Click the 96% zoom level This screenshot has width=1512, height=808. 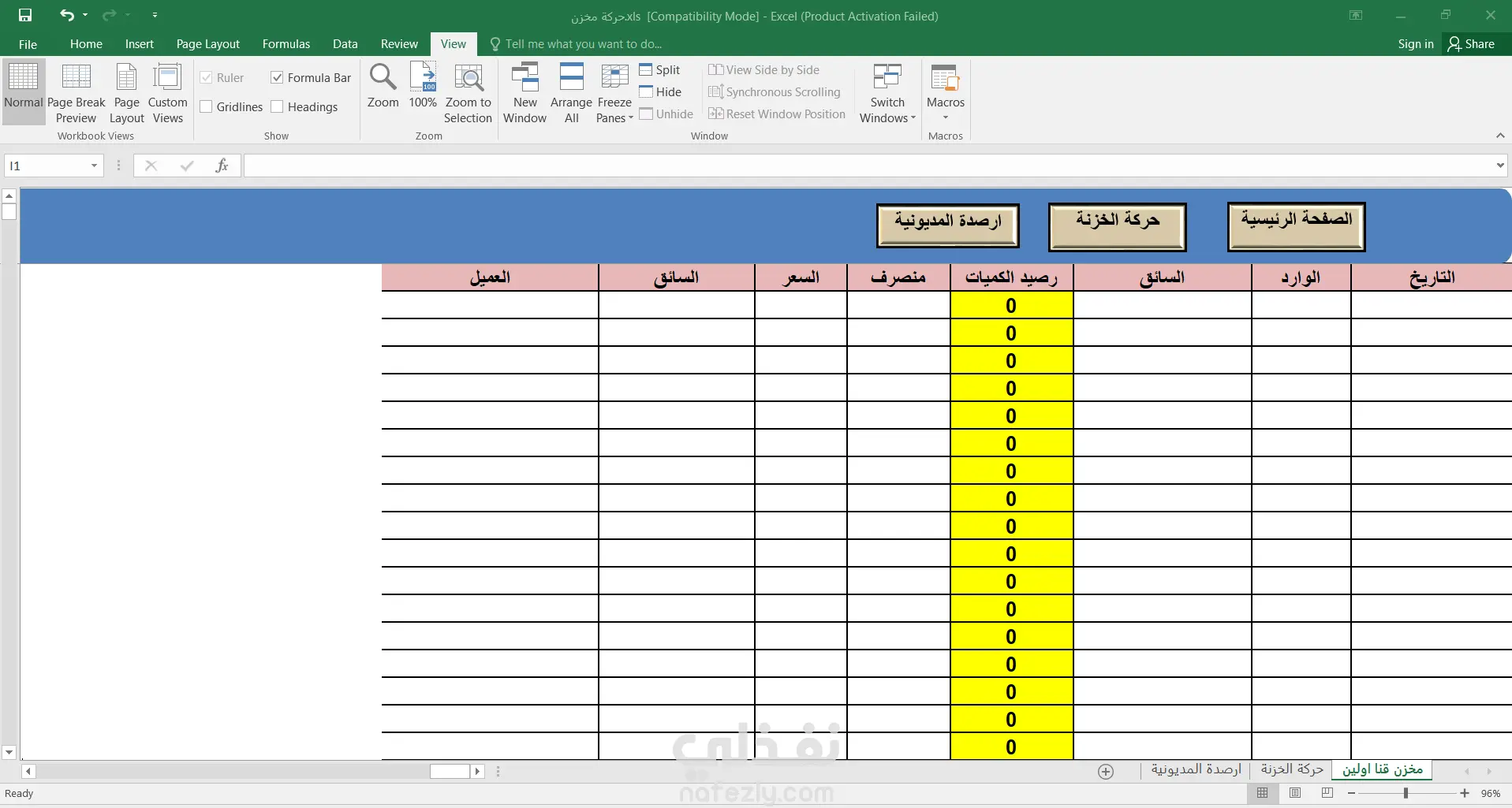pos(1491,793)
